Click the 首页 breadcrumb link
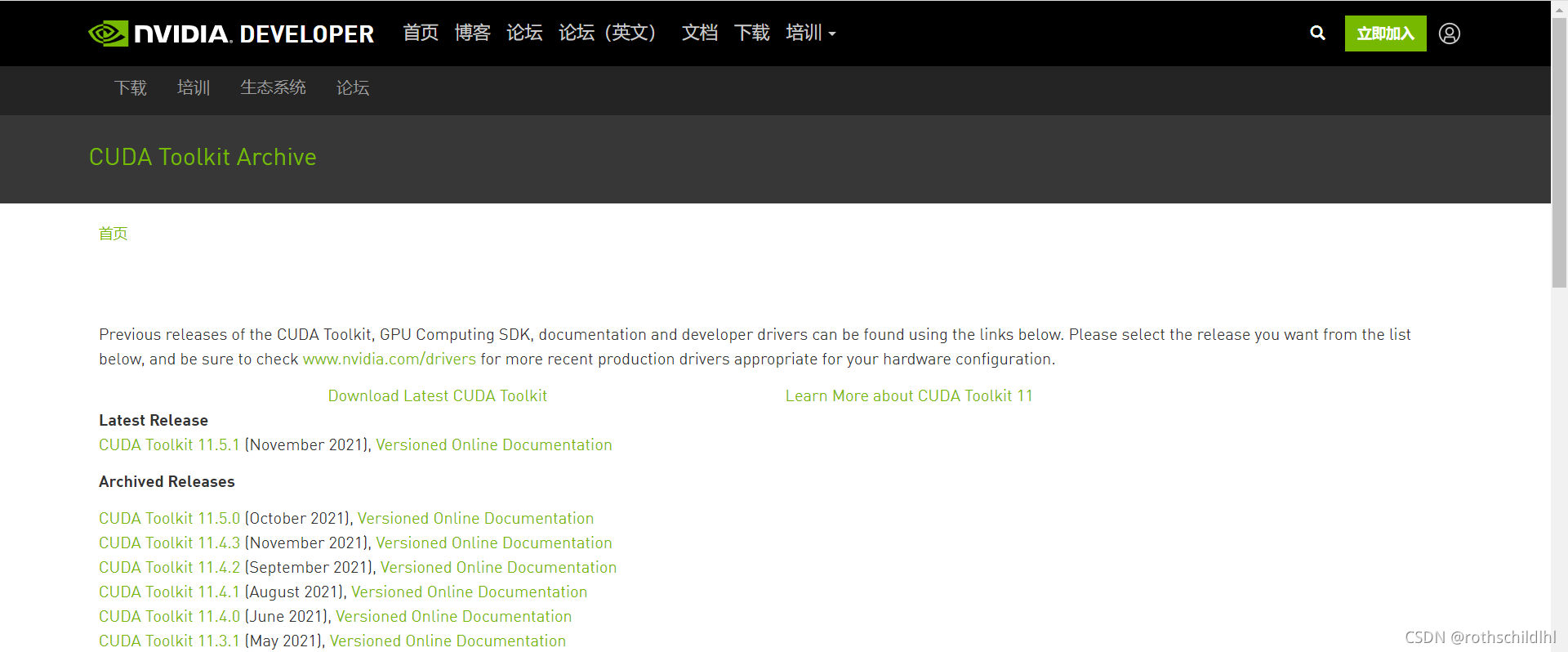 114,234
